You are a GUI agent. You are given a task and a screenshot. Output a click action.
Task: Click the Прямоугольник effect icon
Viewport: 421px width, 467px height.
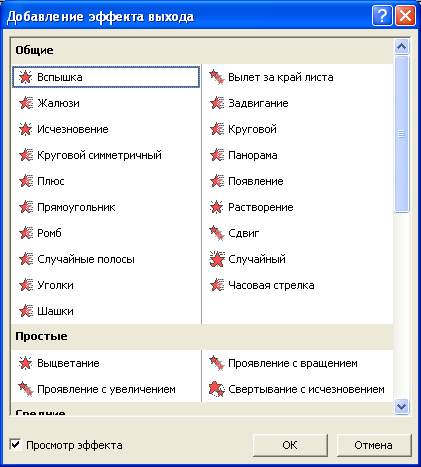coord(26,207)
